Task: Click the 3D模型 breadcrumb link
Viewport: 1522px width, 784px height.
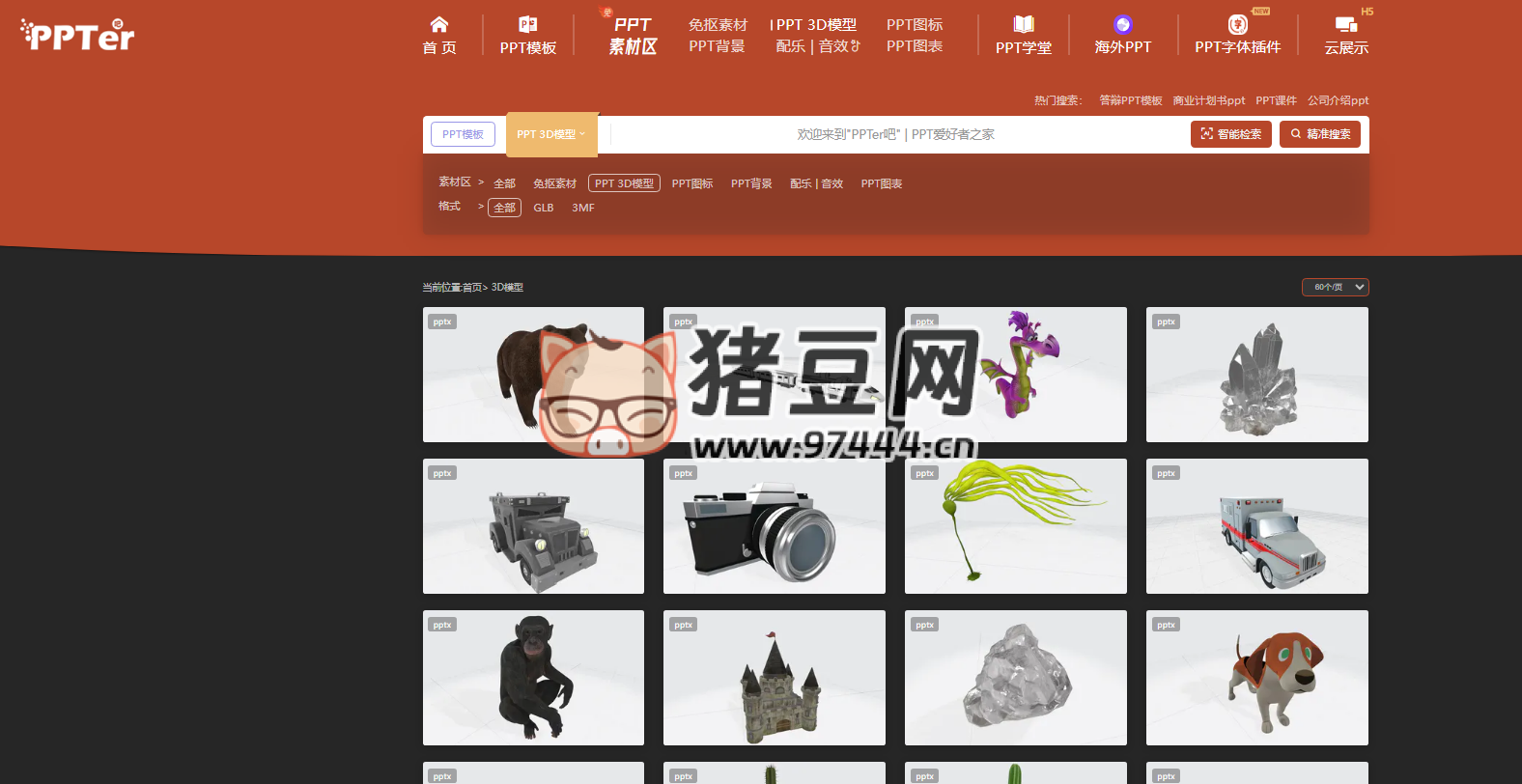Action: coord(508,288)
